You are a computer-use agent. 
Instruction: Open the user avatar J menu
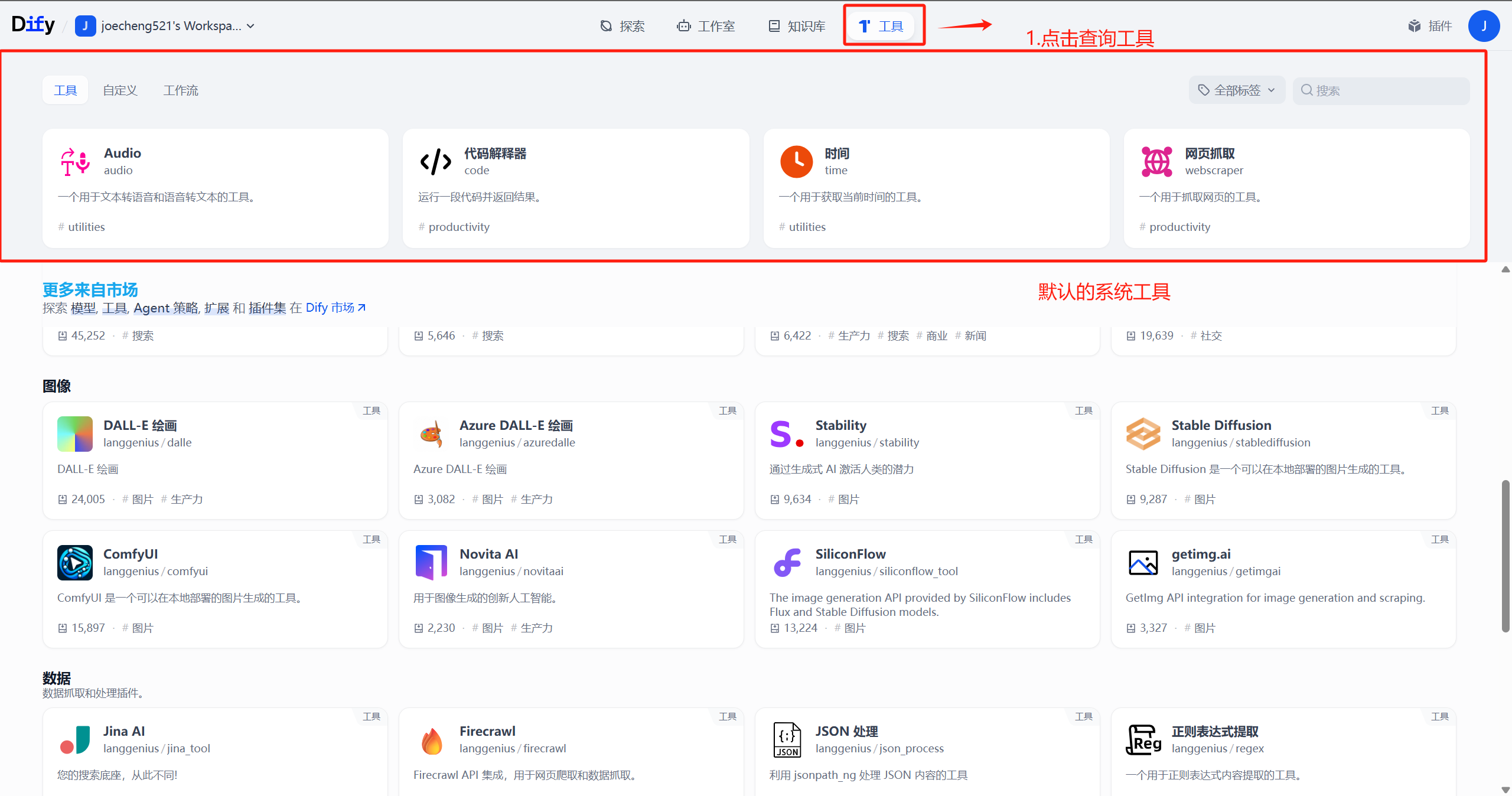[1484, 26]
